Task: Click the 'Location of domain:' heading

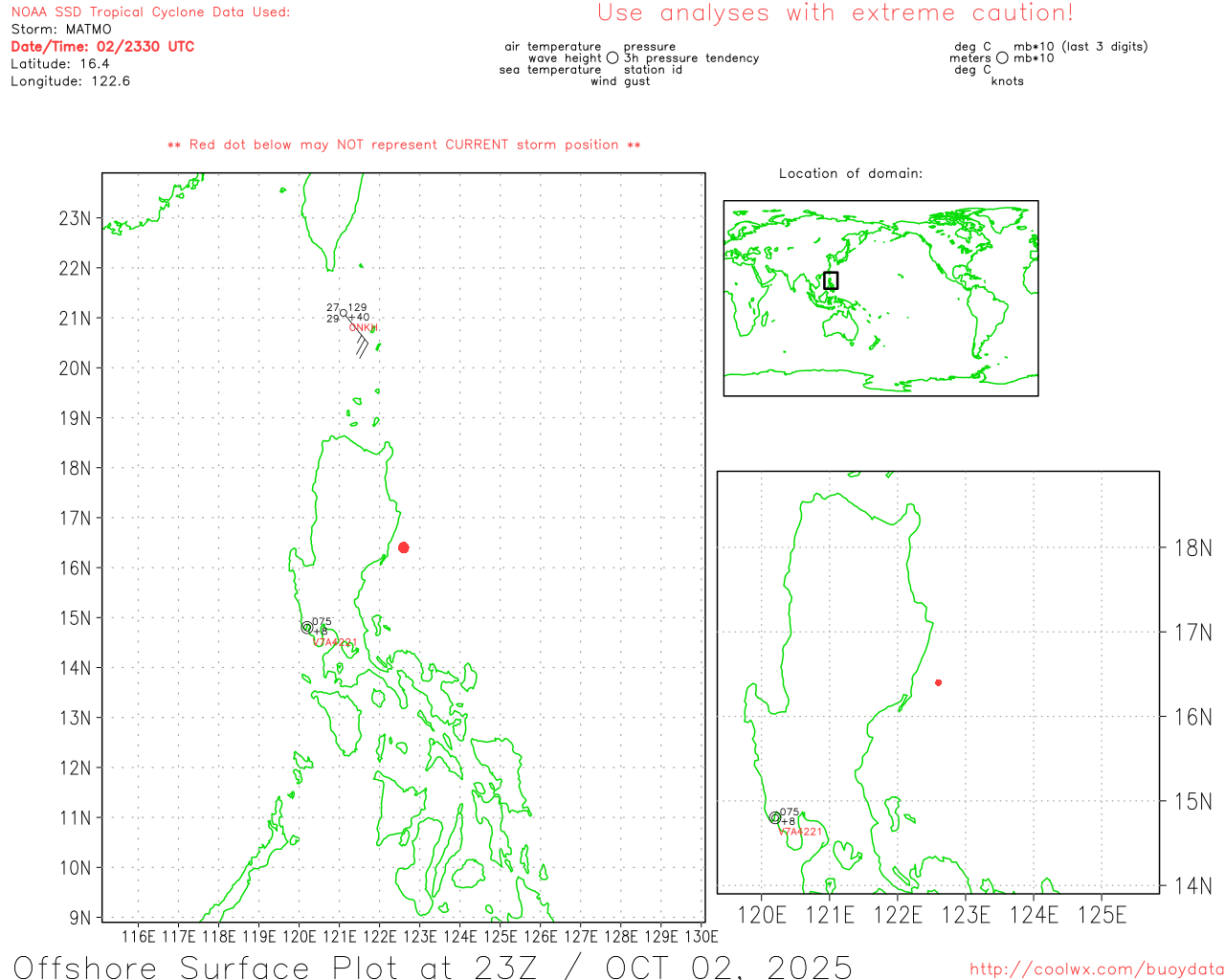Action: 851,173
